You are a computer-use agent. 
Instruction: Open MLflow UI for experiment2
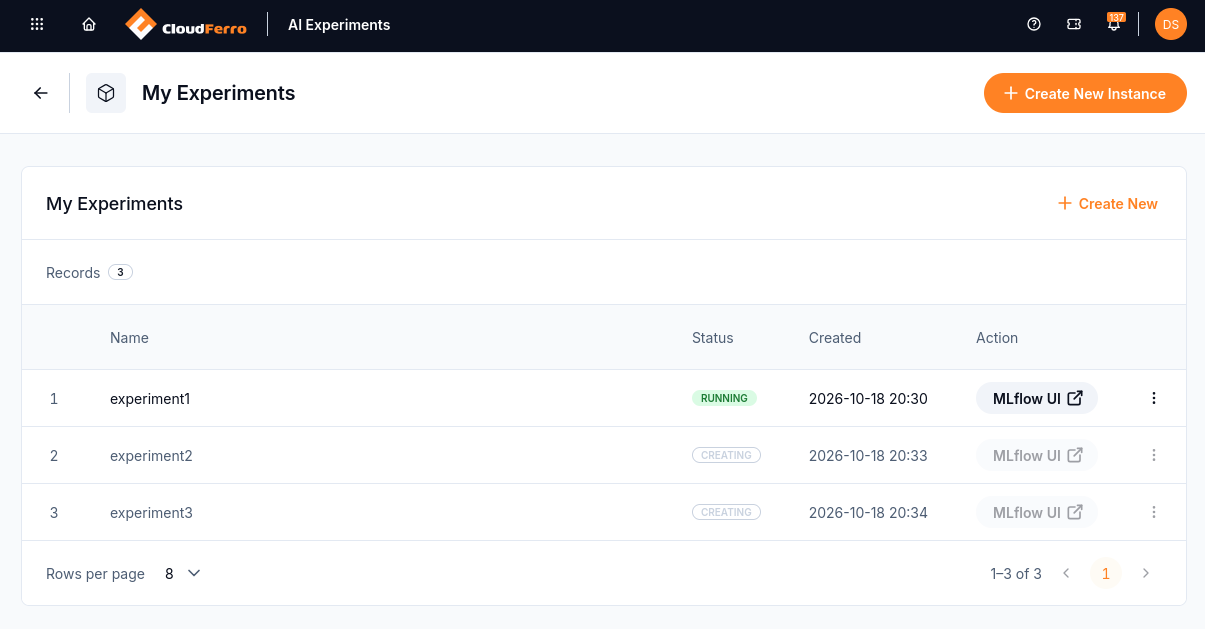1037,455
